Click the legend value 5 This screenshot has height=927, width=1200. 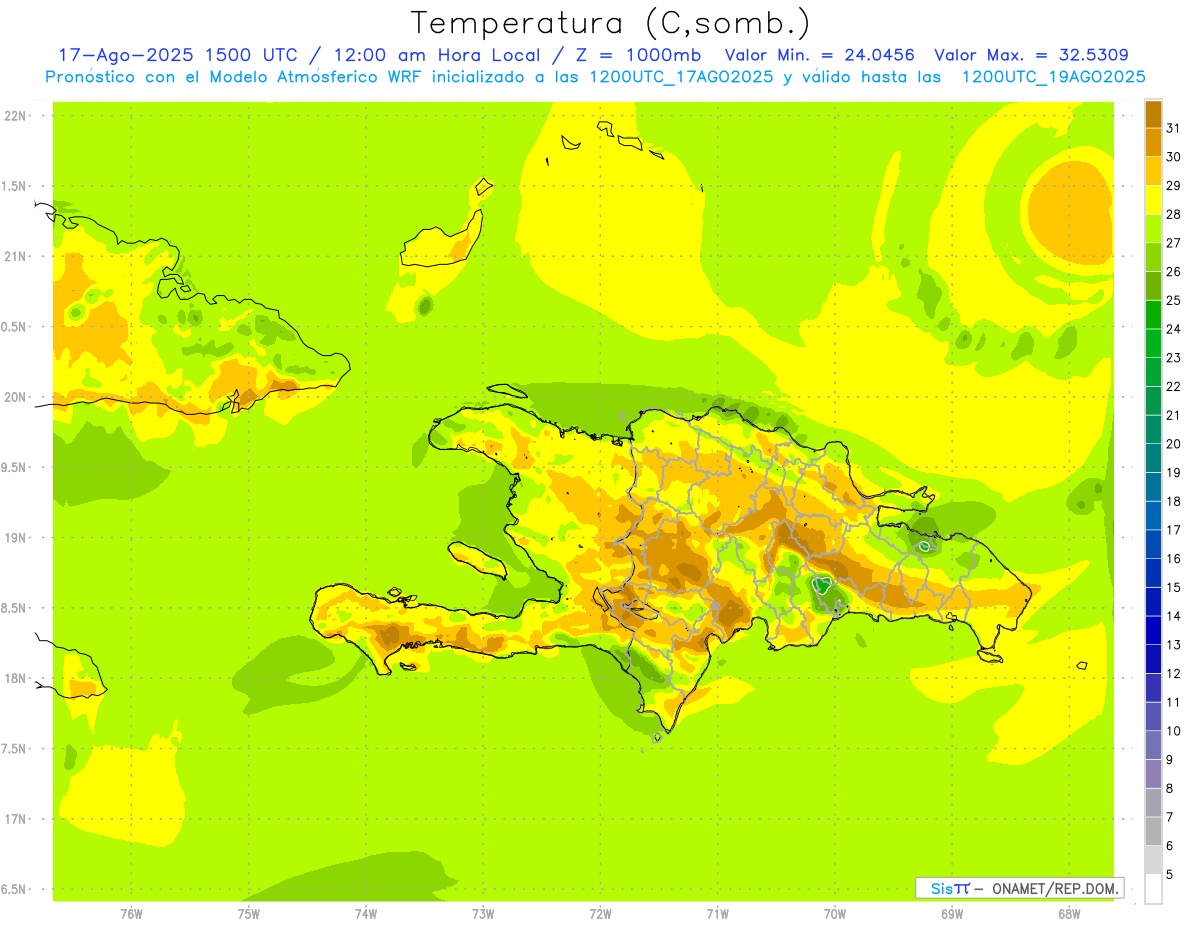coord(1170,874)
